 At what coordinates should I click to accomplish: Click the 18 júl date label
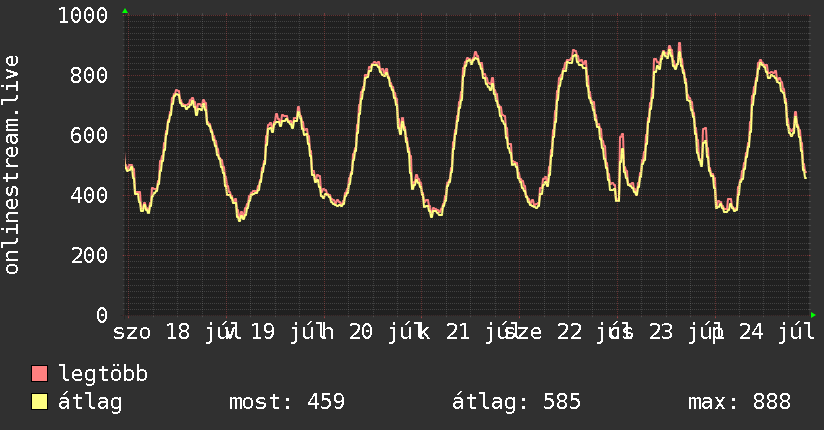202,332
